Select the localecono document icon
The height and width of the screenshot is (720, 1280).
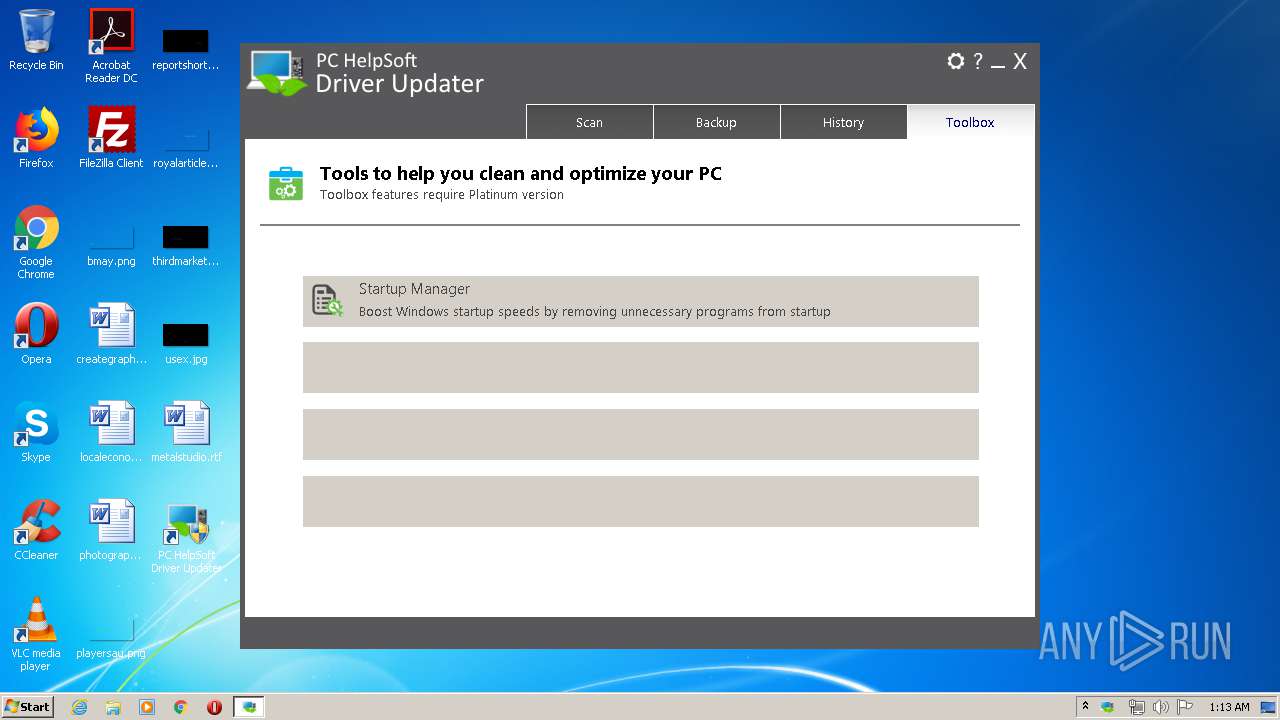pos(111,432)
